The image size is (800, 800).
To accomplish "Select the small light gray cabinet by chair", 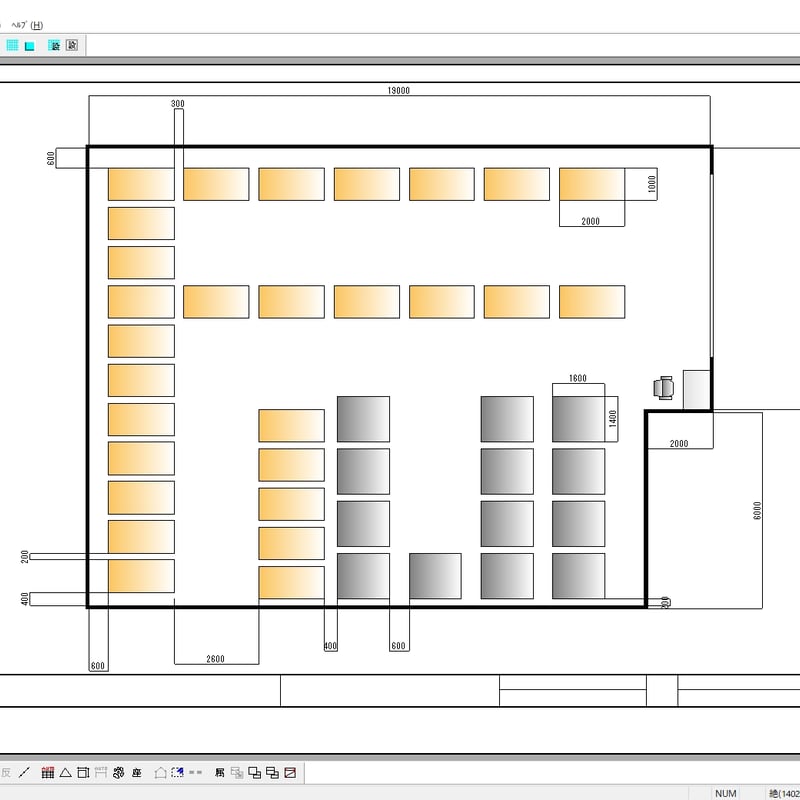I will pyautogui.click(x=696, y=389).
